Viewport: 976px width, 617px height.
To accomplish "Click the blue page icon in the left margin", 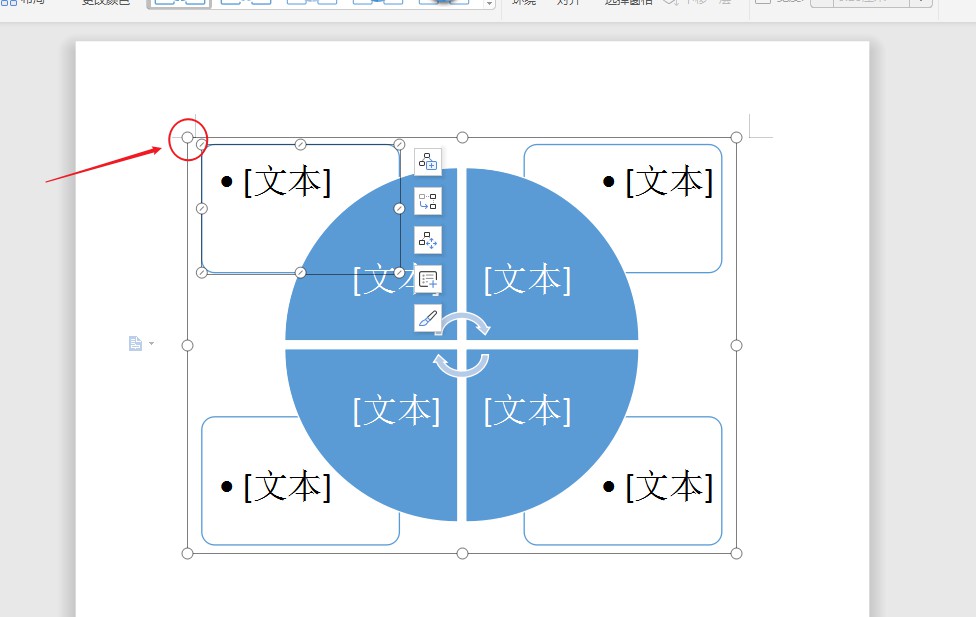I will pyautogui.click(x=135, y=343).
